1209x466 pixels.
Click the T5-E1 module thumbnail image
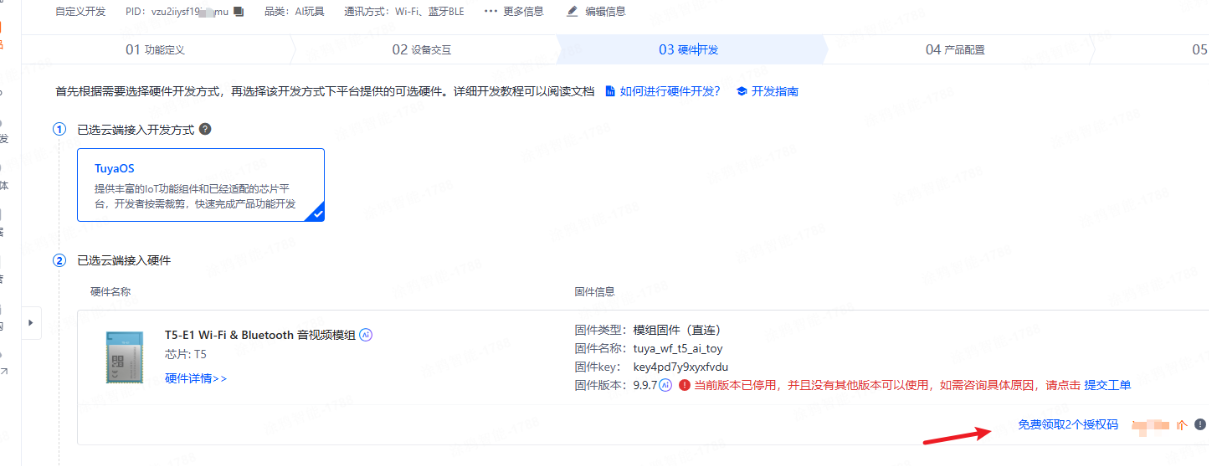[x=125, y=356]
